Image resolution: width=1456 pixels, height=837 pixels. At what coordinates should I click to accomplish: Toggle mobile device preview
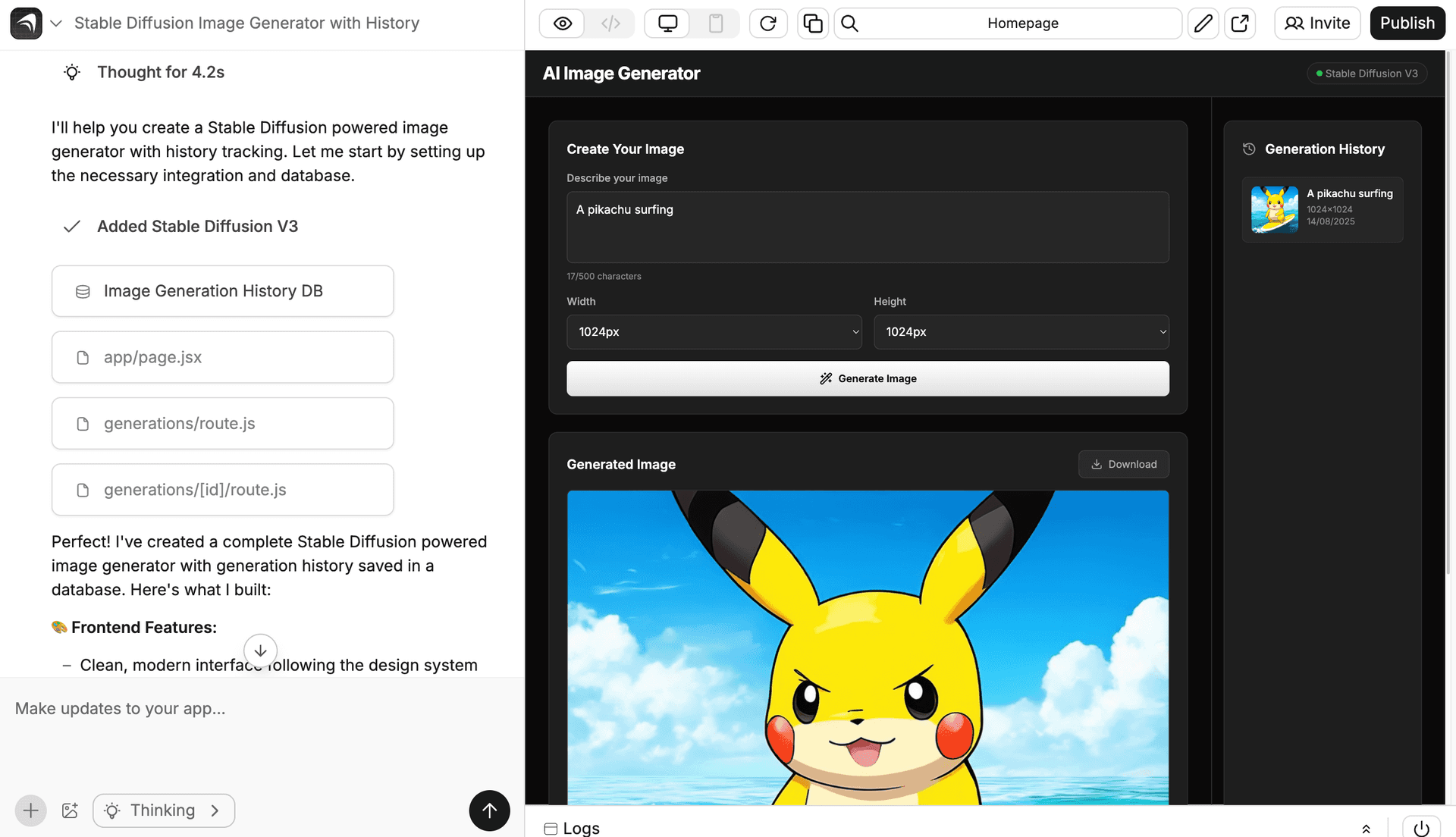tap(715, 24)
